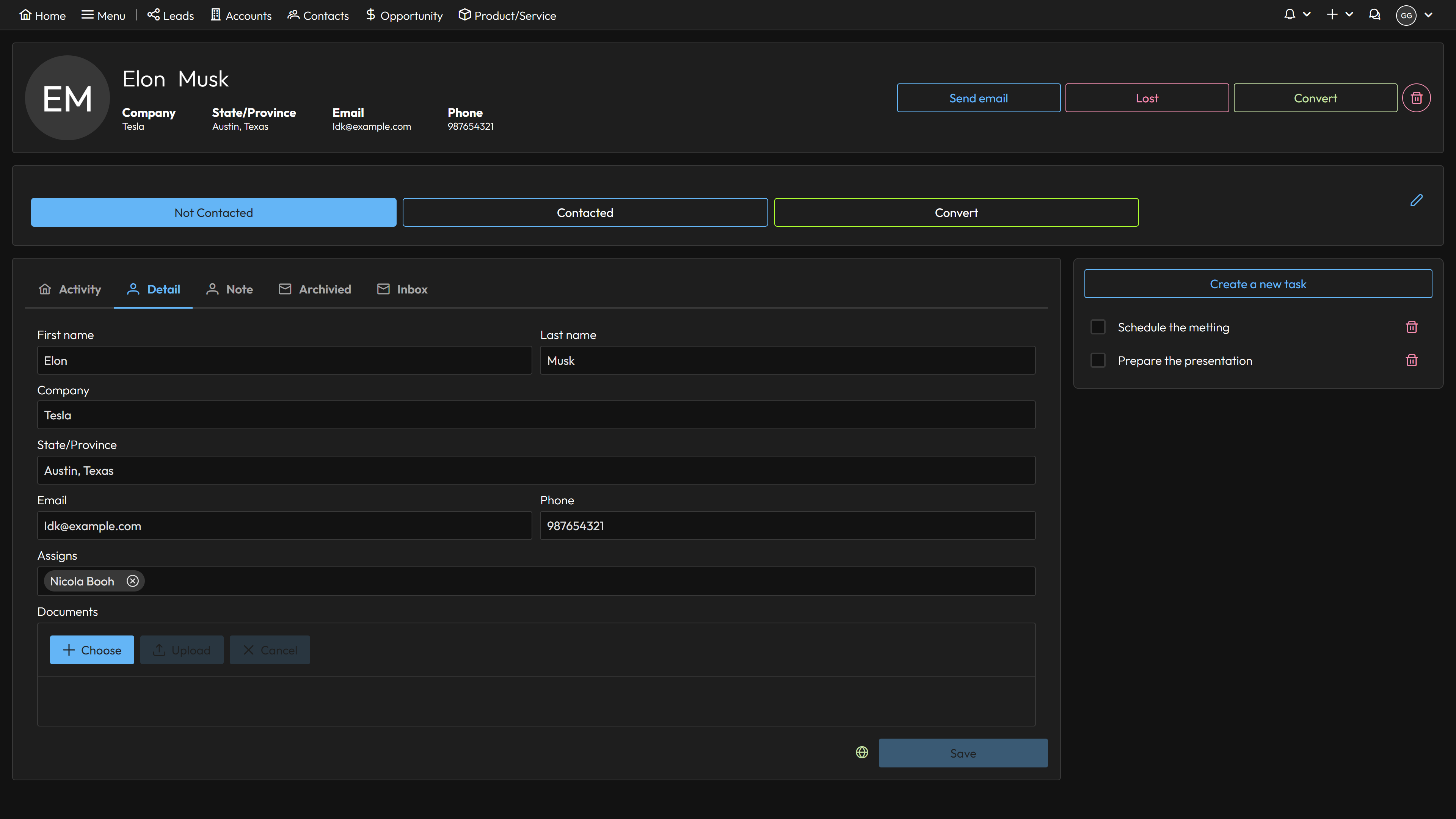The width and height of the screenshot is (1456, 819).
Task: Open Product/Service page
Action: [508, 15]
